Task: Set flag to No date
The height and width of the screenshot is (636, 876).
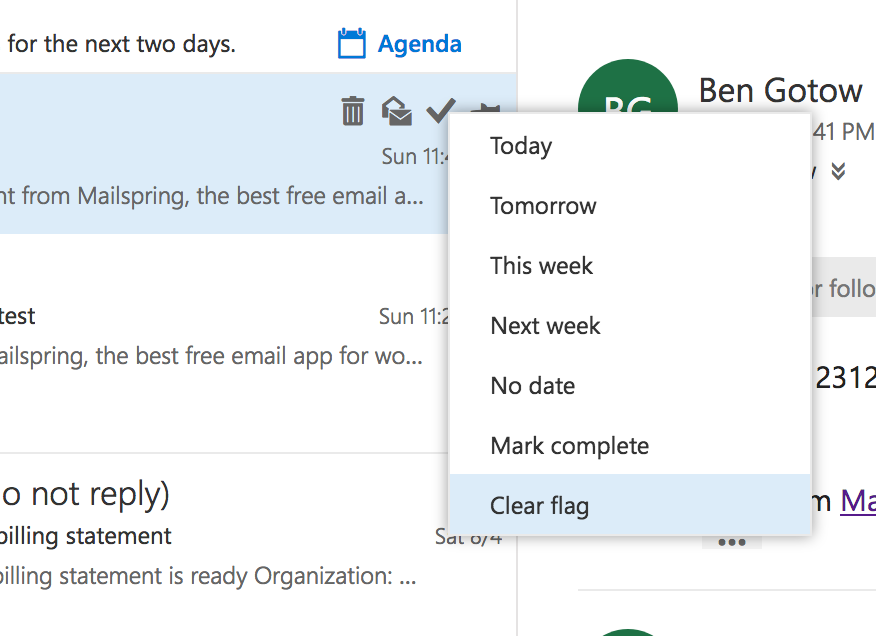Action: (532, 386)
